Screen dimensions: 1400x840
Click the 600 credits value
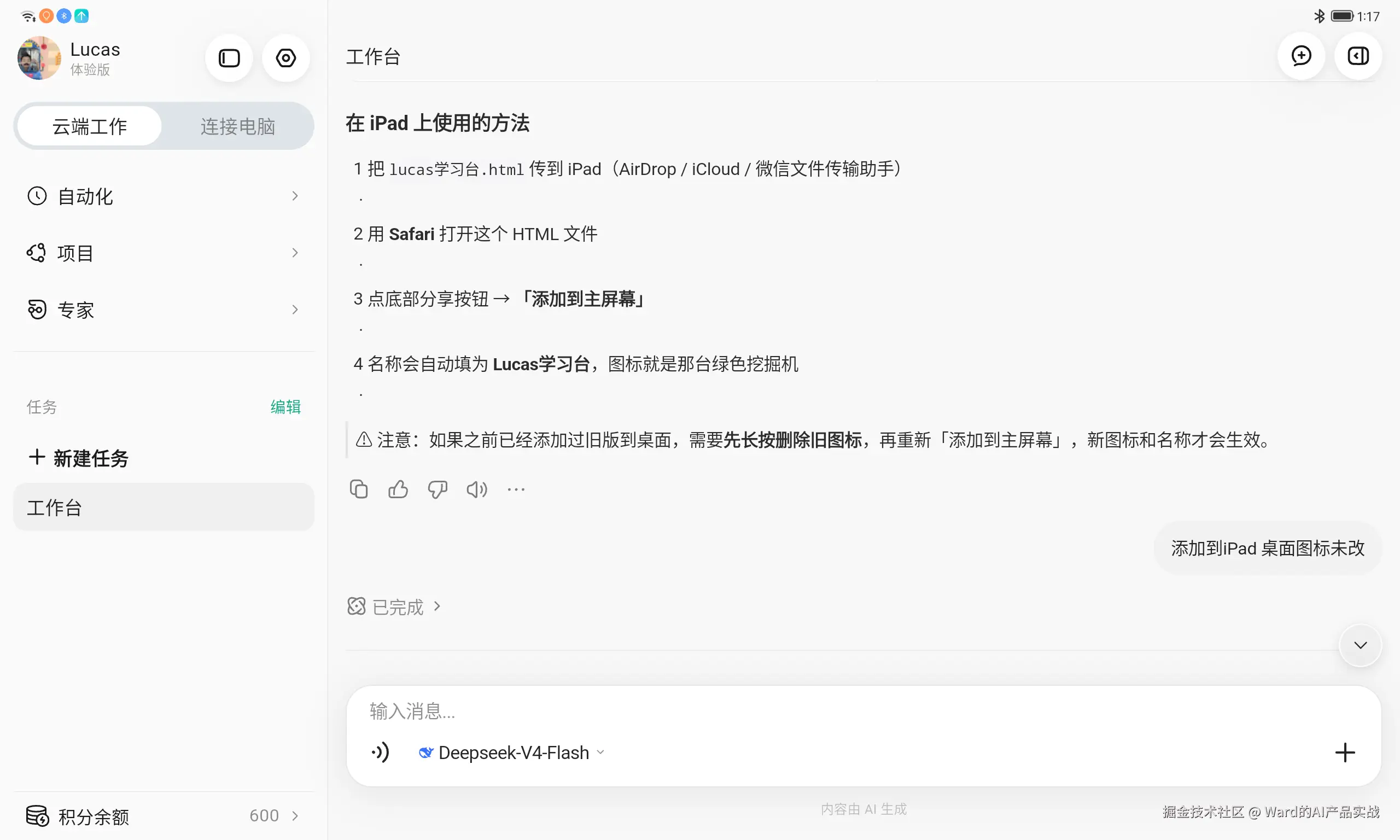pyautogui.click(x=264, y=815)
